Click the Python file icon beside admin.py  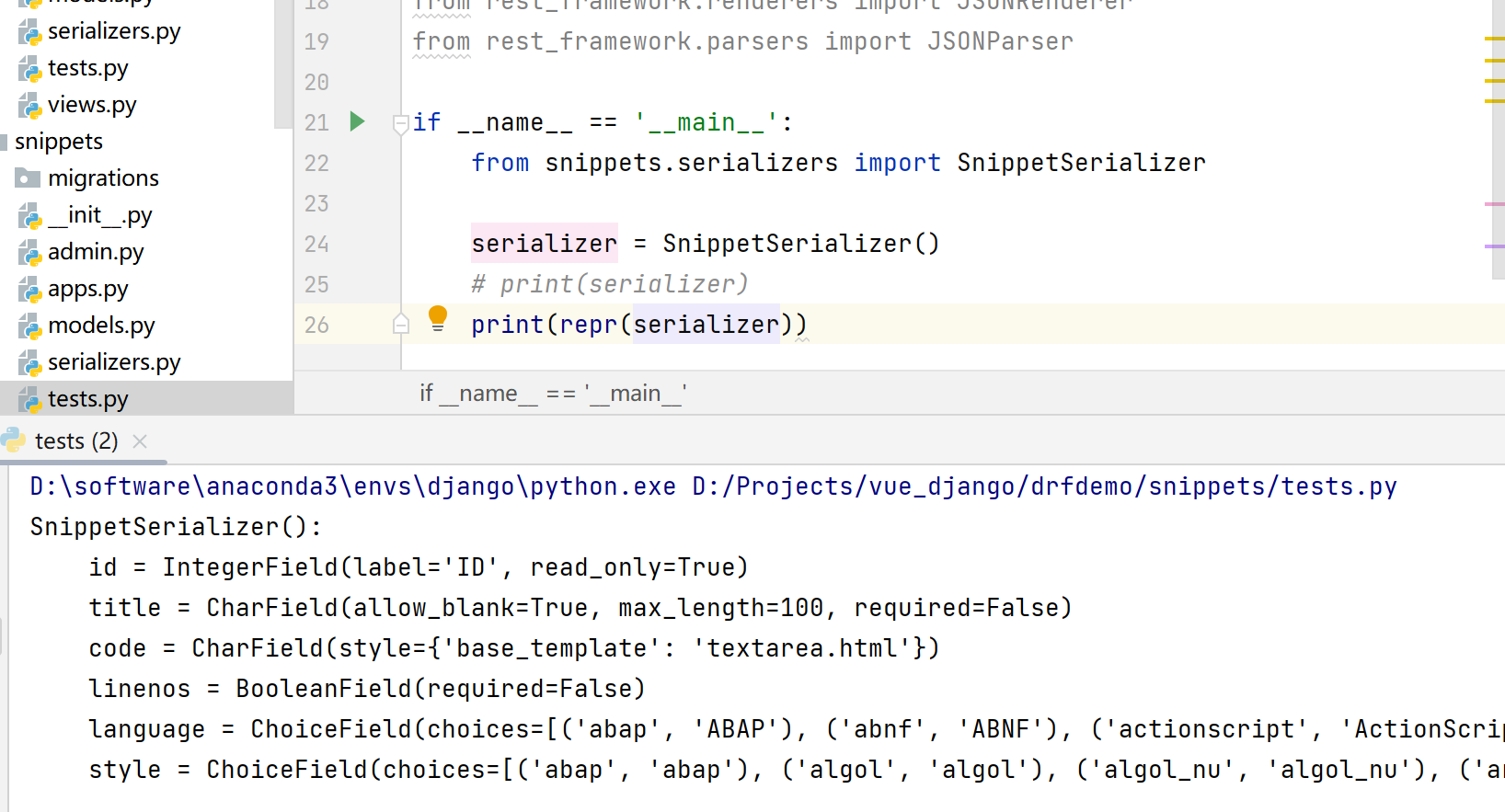click(30, 253)
